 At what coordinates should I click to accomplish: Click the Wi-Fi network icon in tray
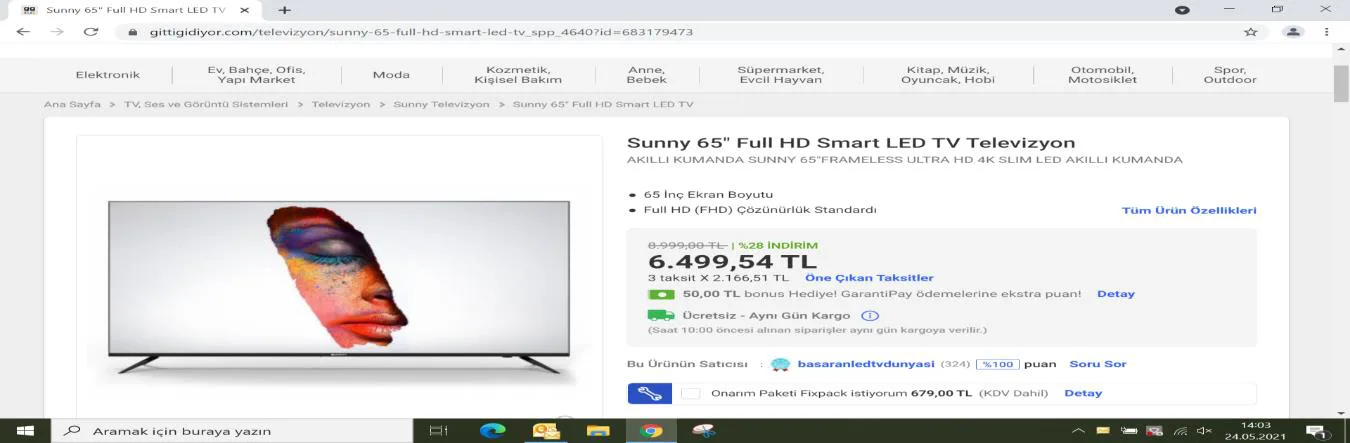[1180, 431]
